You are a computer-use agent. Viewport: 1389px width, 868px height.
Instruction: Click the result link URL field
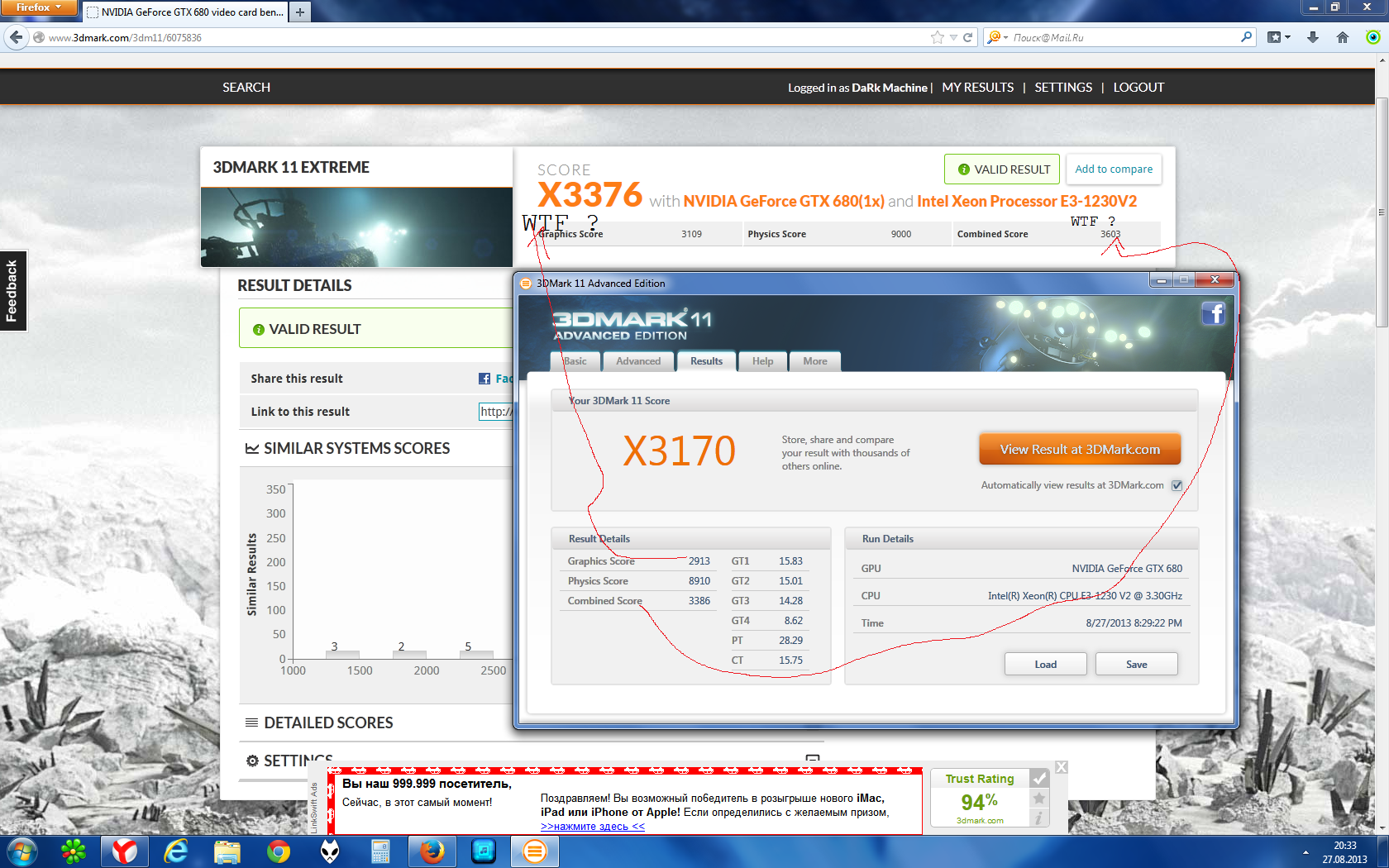click(x=496, y=412)
